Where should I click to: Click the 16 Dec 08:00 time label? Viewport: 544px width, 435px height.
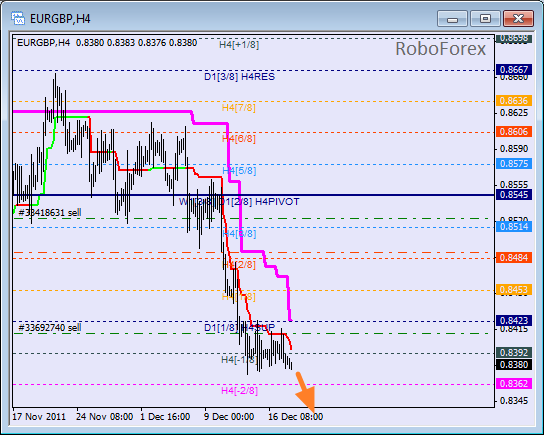click(296, 416)
